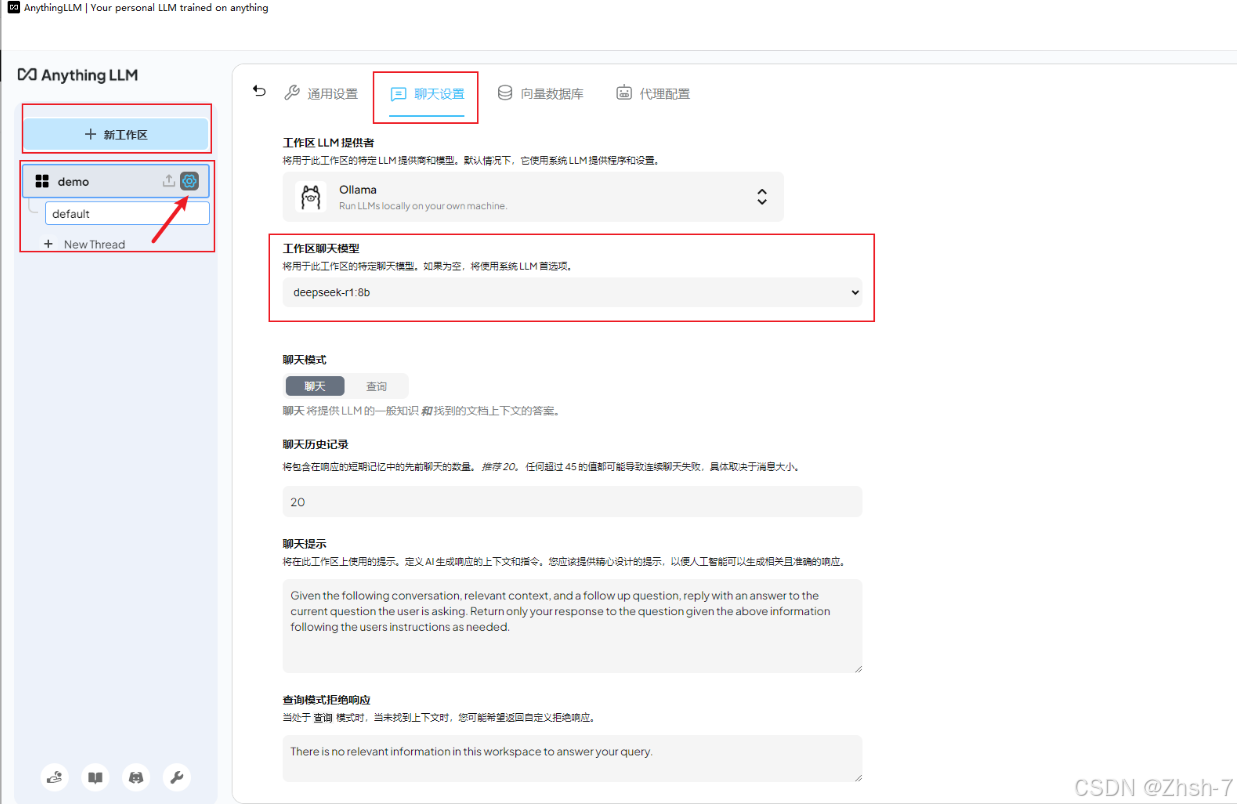Click the Ollama llama logo icon
The height and width of the screenshot is (807, 1237).
312,197
